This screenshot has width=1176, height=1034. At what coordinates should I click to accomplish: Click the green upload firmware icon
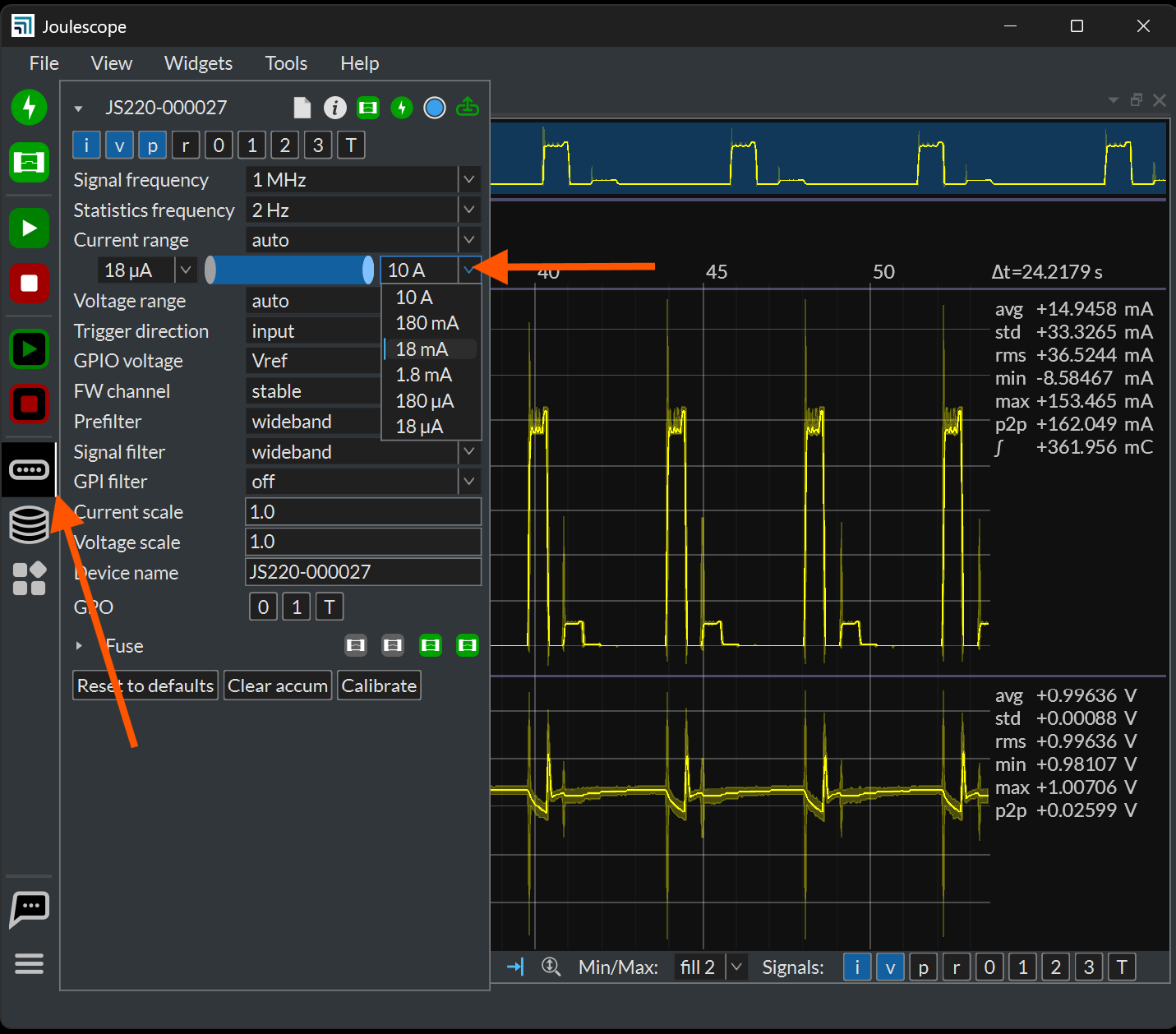pyautogui.click(x=468, y=107)
